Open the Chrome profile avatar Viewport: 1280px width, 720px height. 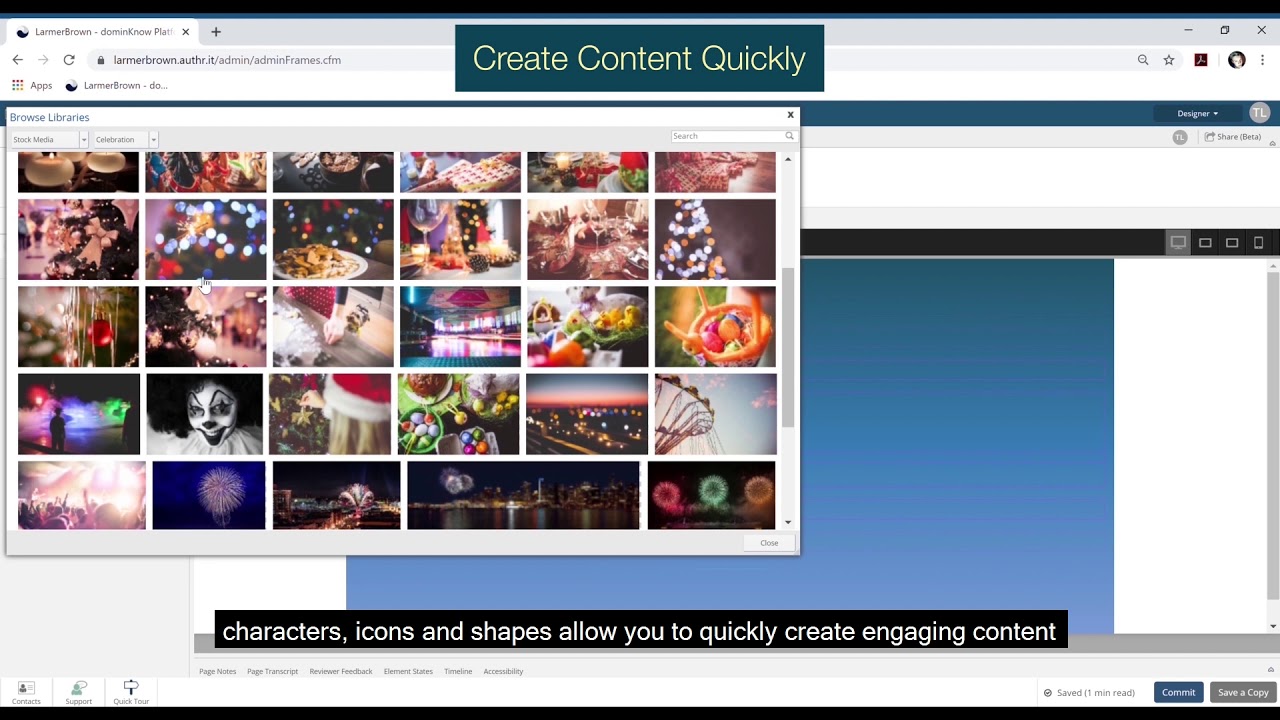click(x=1237, y=60)
